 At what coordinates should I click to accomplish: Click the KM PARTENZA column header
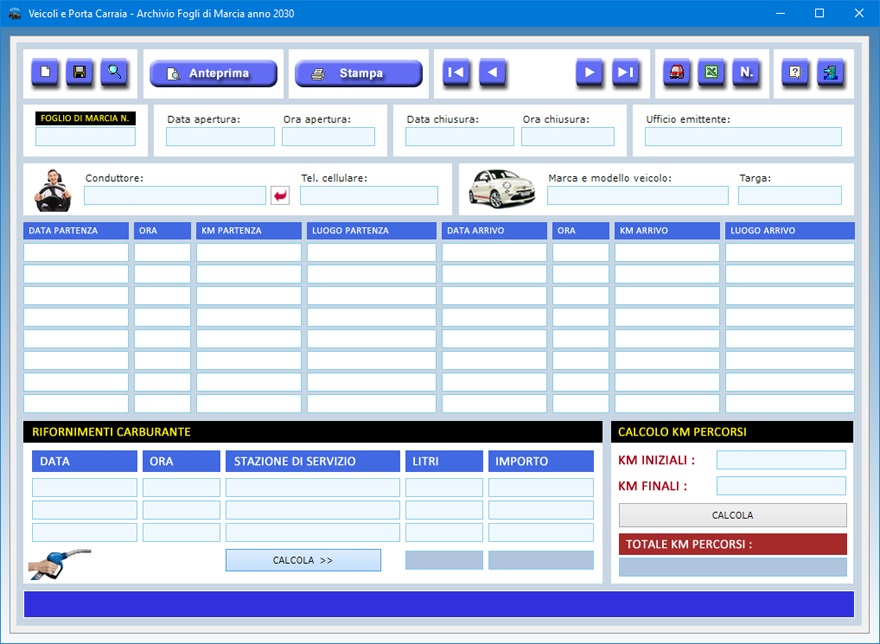[x=249, y=231]
